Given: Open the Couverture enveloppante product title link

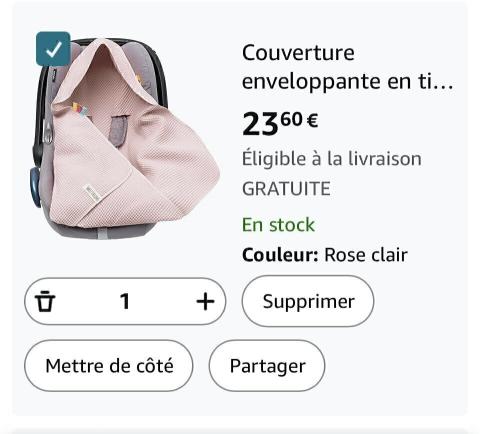Looking at the screenshot, I should click(347, 67).
